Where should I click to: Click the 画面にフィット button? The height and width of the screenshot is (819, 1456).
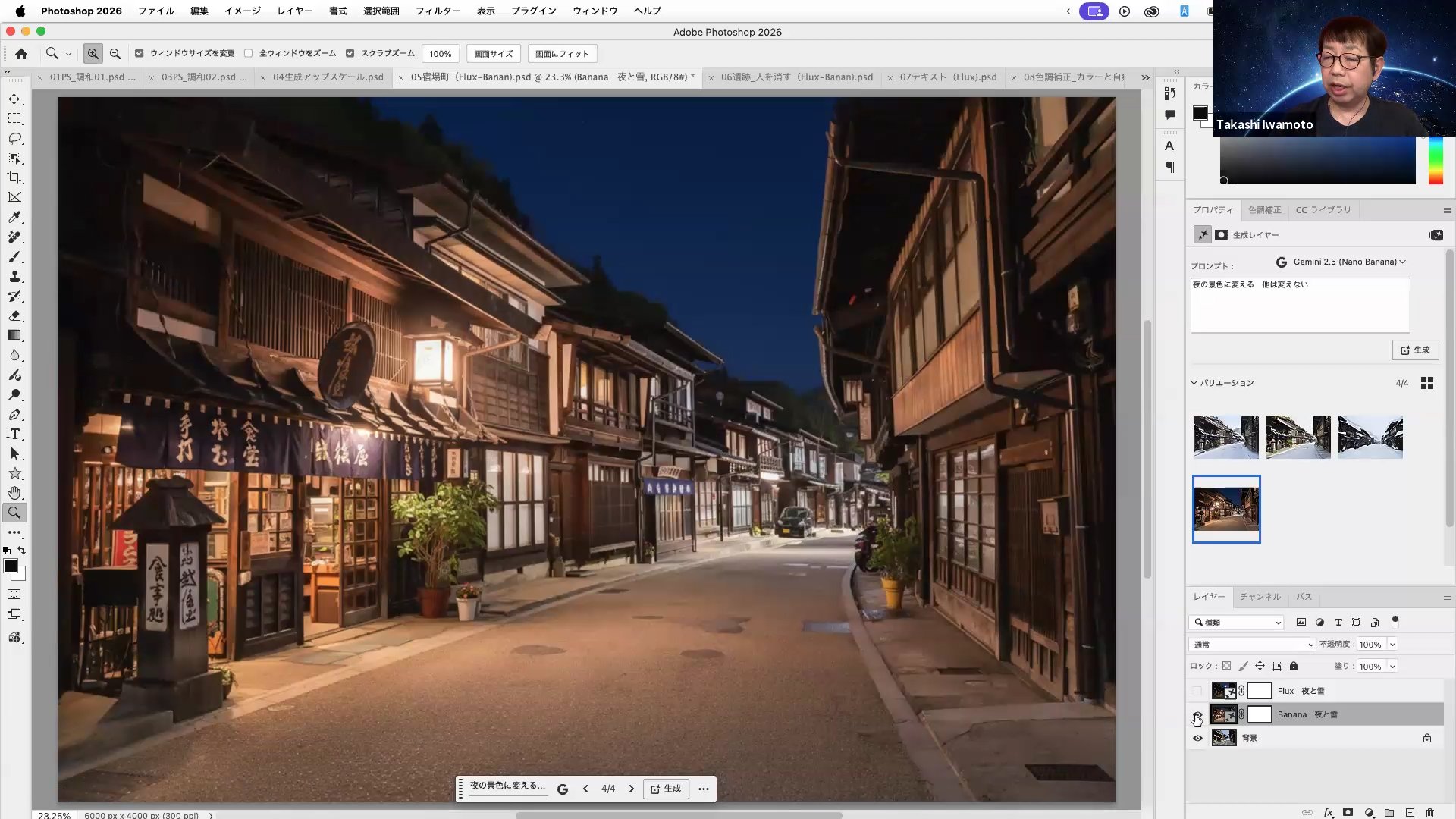tap(562, 54)
